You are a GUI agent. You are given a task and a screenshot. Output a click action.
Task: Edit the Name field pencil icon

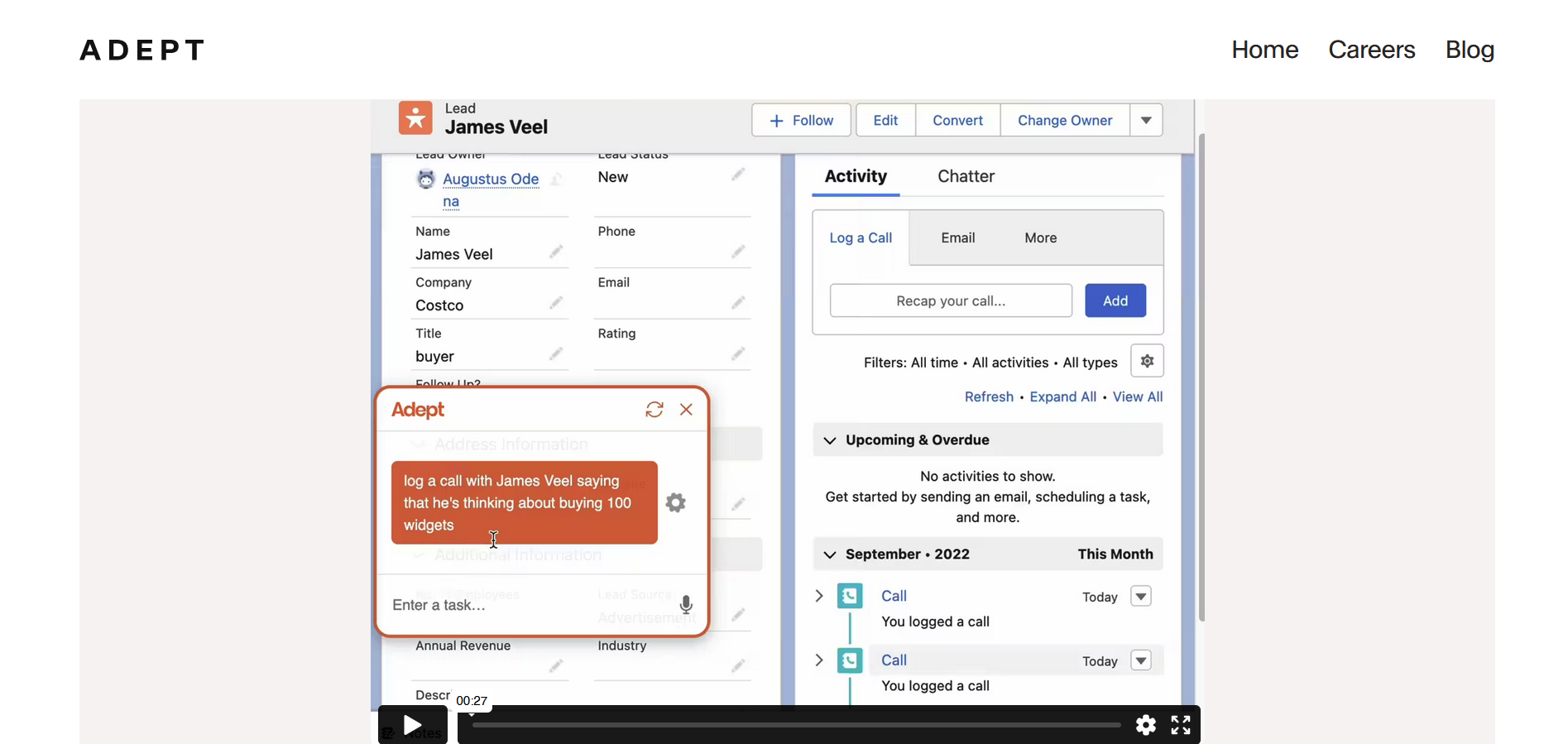556,251
